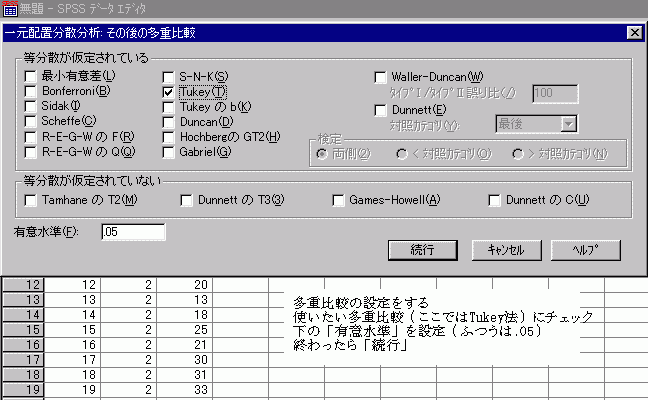
Task: Enable the Waller-Duncan checkbox
Action: click(381, 77)
